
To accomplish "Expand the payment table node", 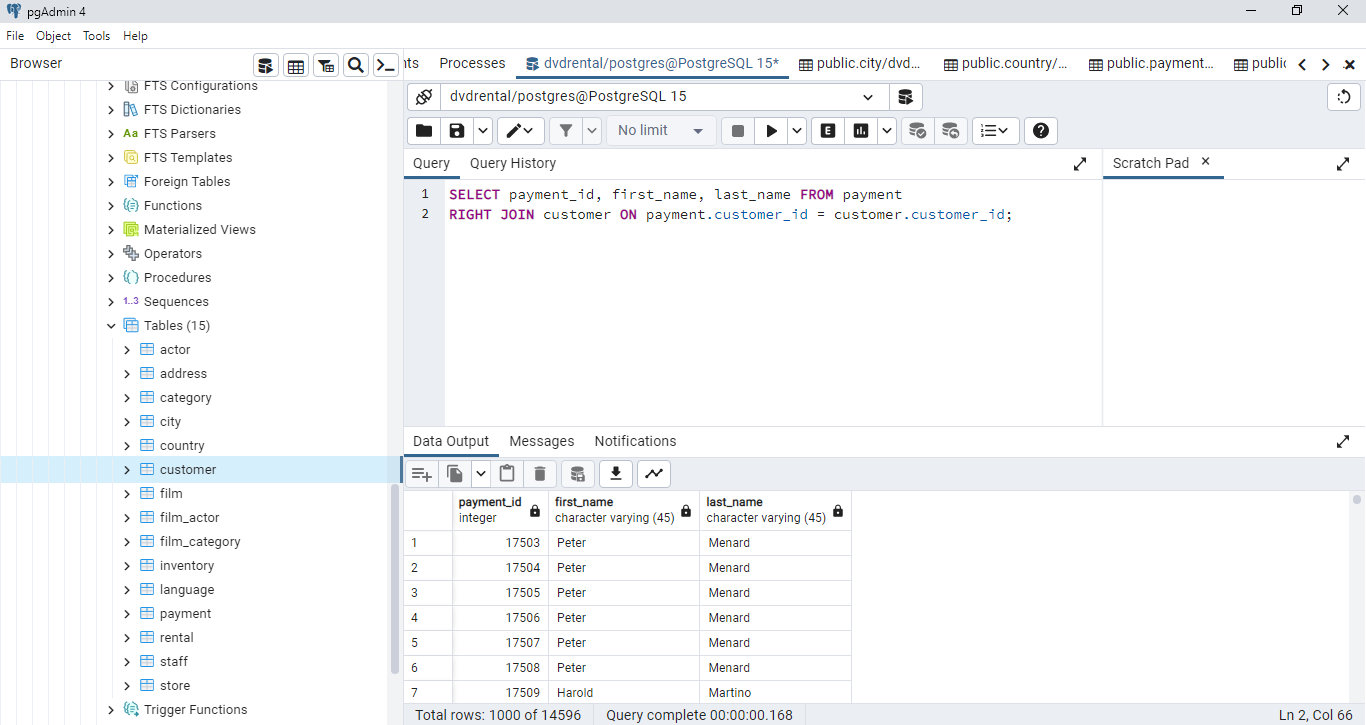I will [x=127, y=614].
